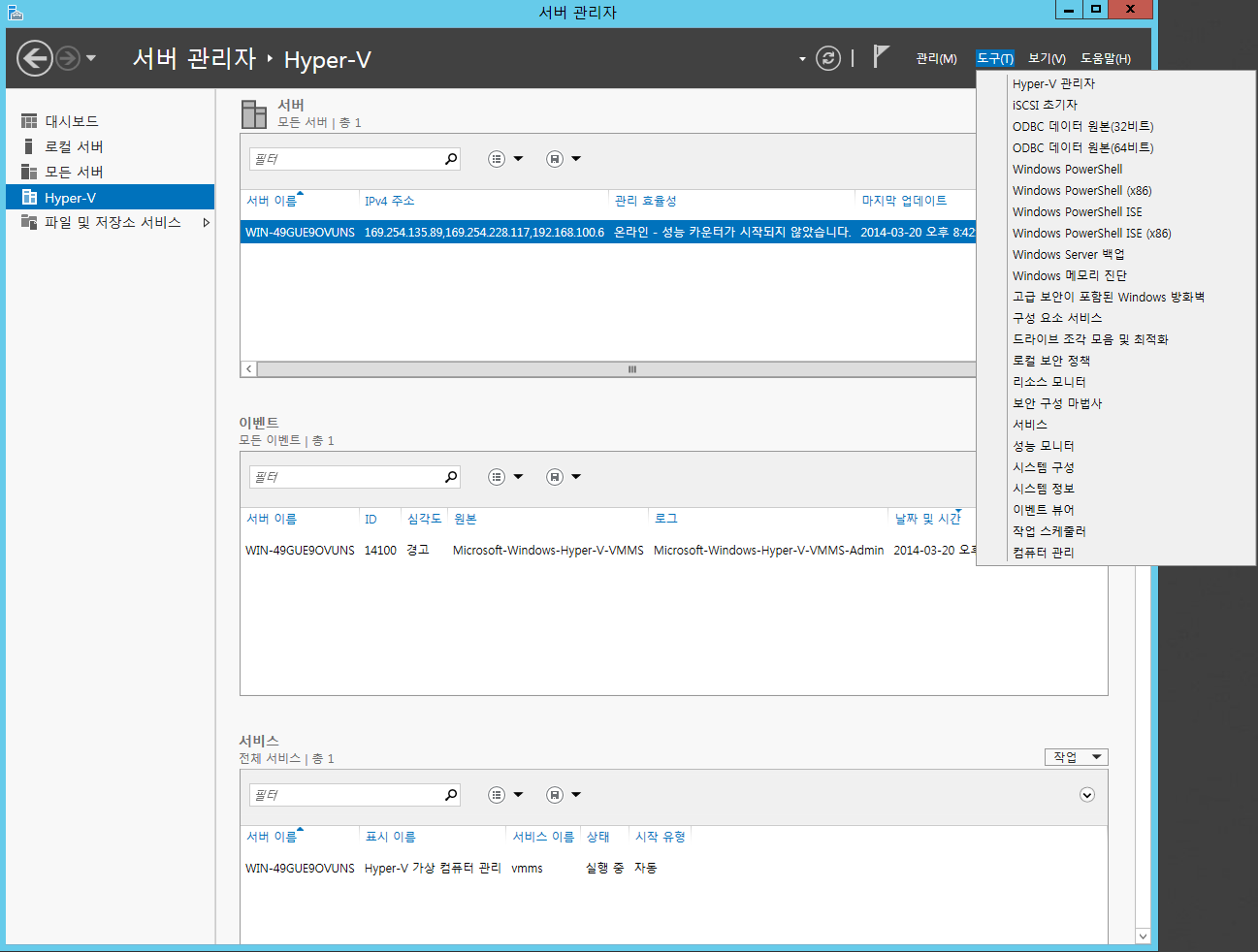Sort by 서버 이름 column in 서버 table
Image resolution: width=1258 pixels, height=952 pixels.
point(272,201)
